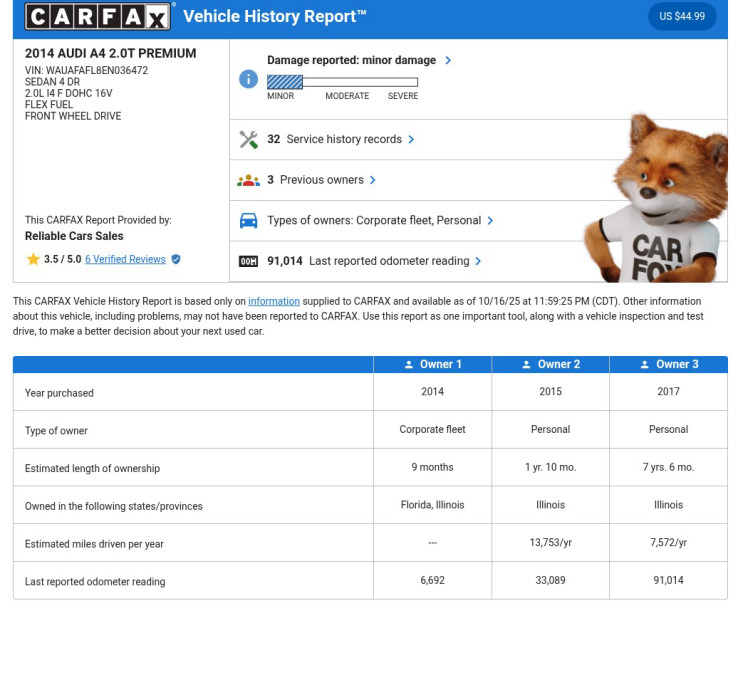The height and width of the screenshot is (680, 743).
Task: Click the car types of owners icon
Action: [x=248, y=221]
